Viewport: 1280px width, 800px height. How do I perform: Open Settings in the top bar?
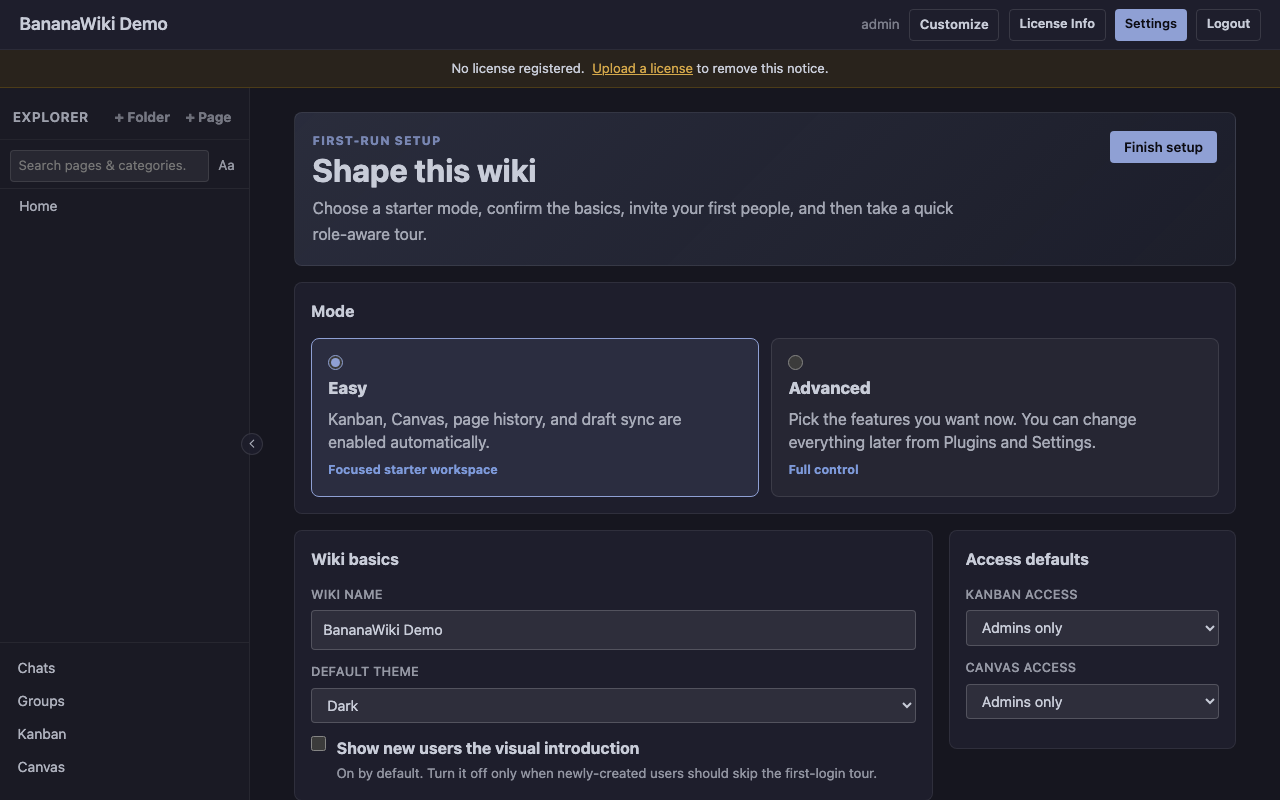1151,24
